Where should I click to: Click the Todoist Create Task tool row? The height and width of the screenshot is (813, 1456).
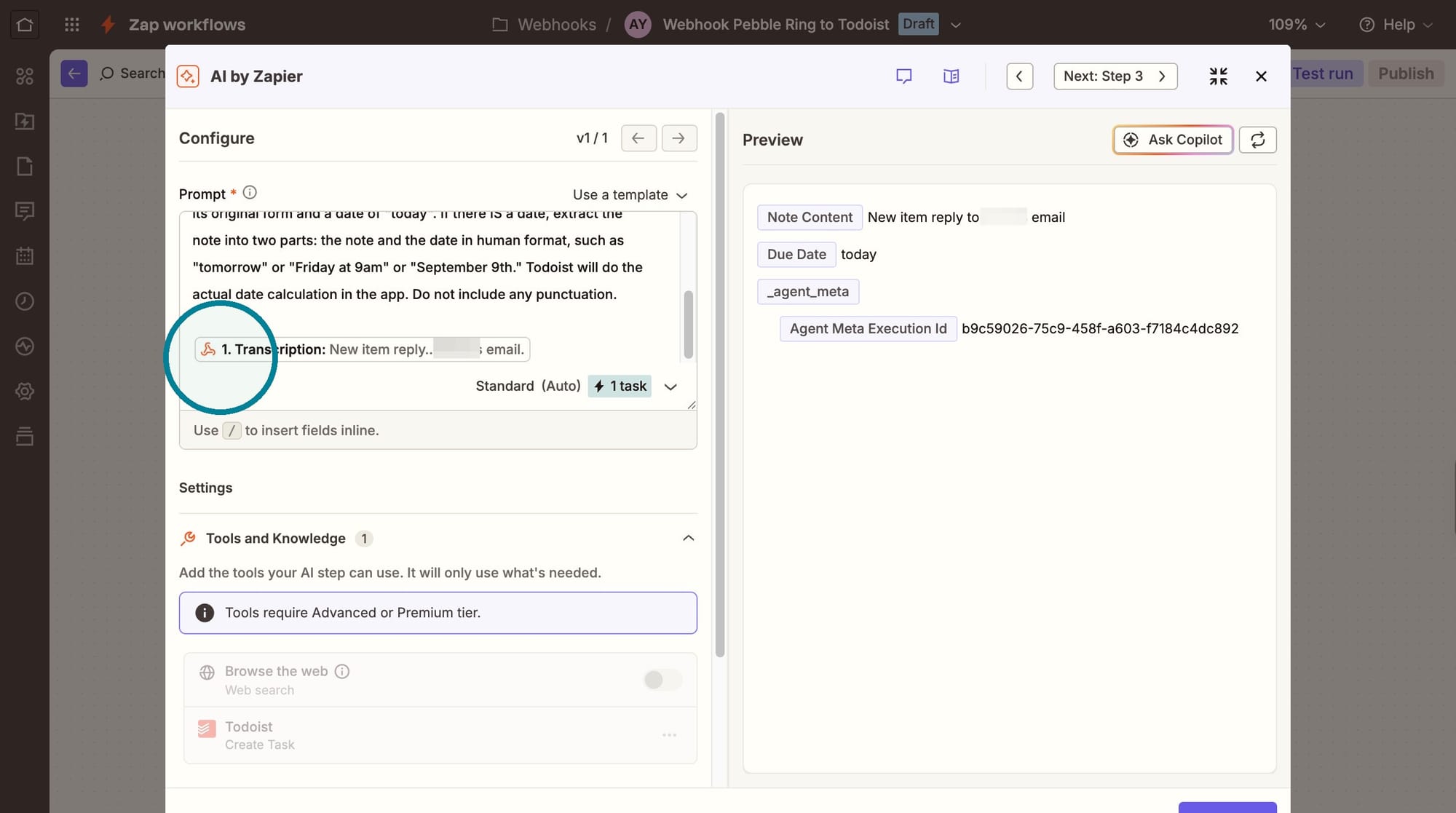[440, 735]
